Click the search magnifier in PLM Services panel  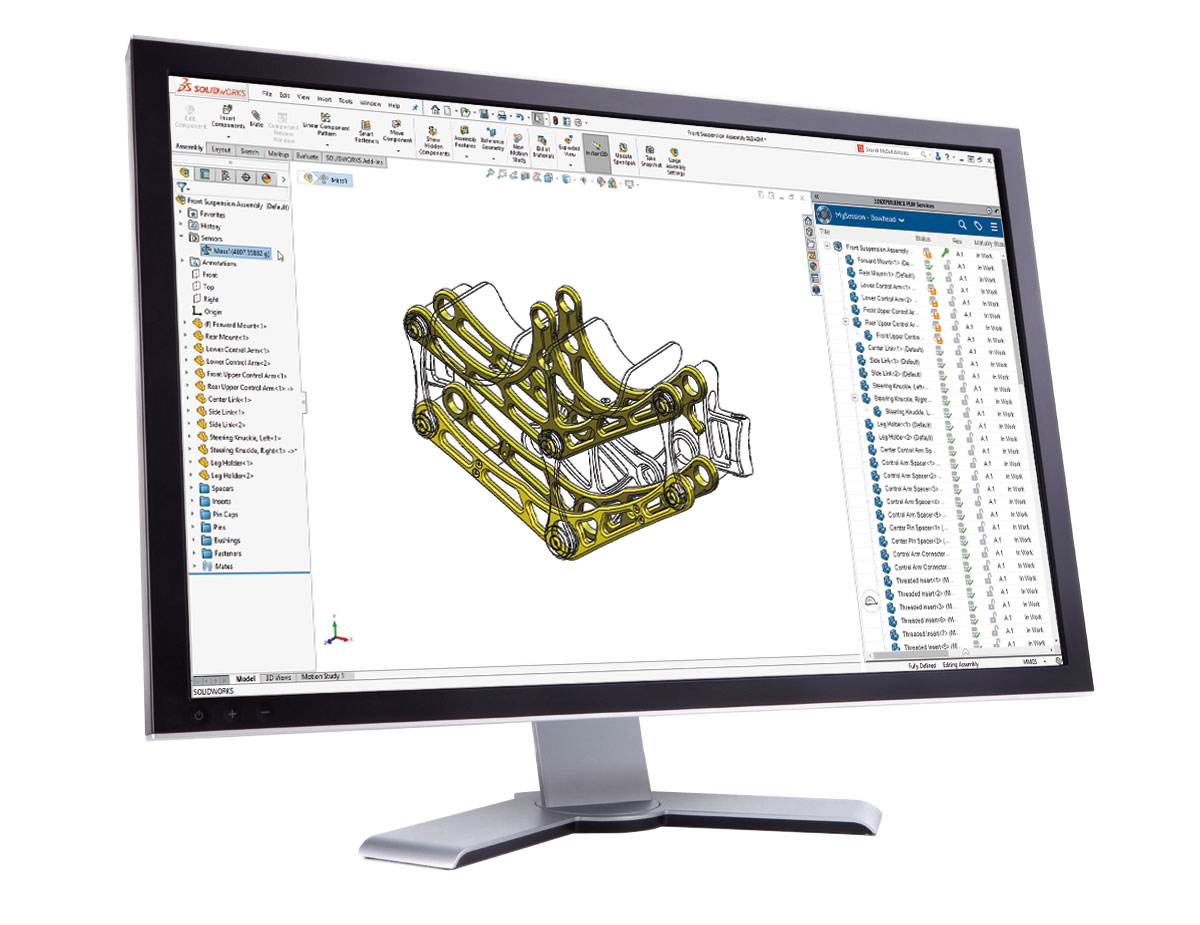961,223
